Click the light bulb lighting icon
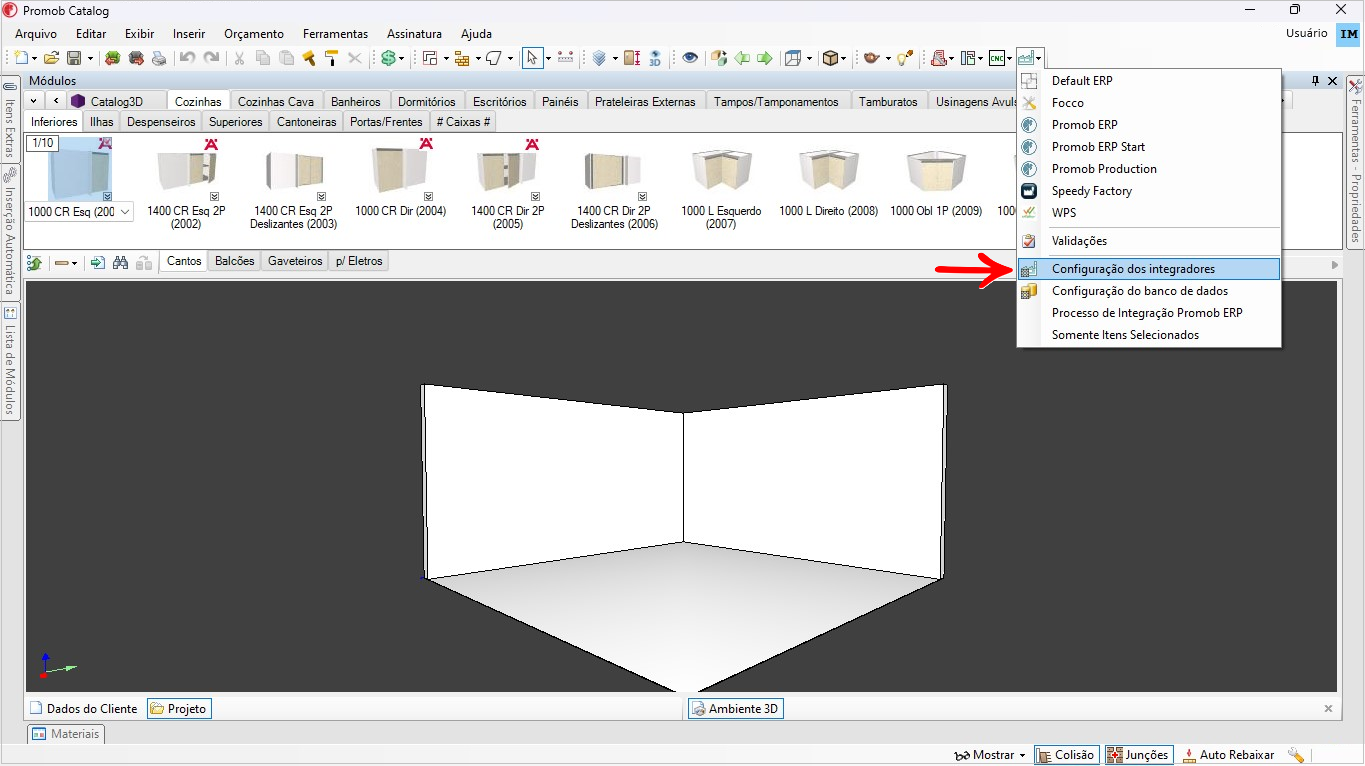 click(x=904, y=58)
